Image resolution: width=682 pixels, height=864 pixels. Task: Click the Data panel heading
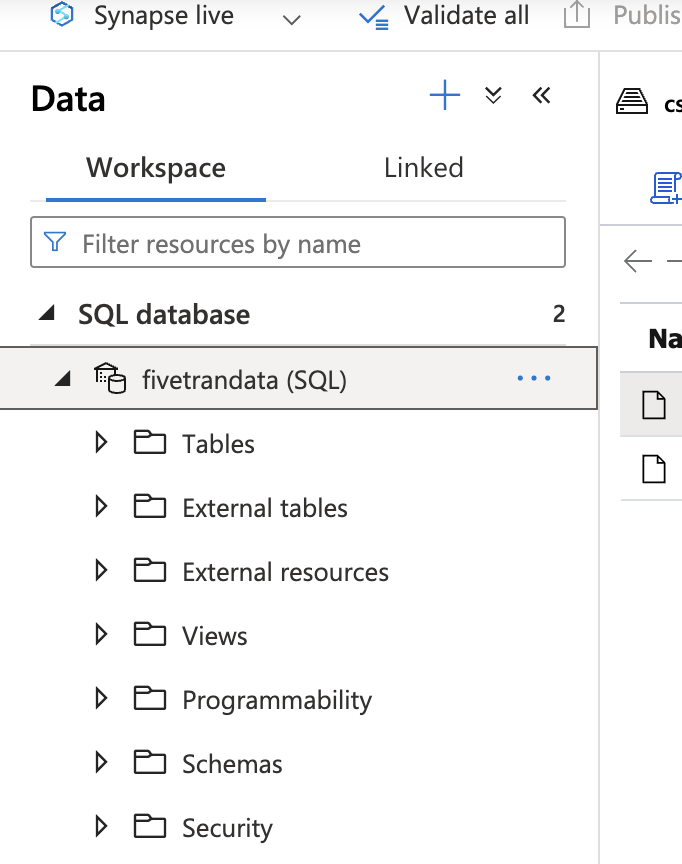68,99
